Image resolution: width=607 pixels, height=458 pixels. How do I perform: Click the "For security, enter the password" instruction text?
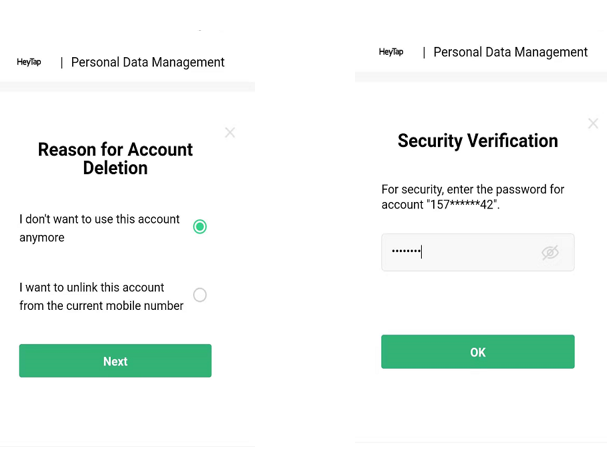[x=472, y=189]
